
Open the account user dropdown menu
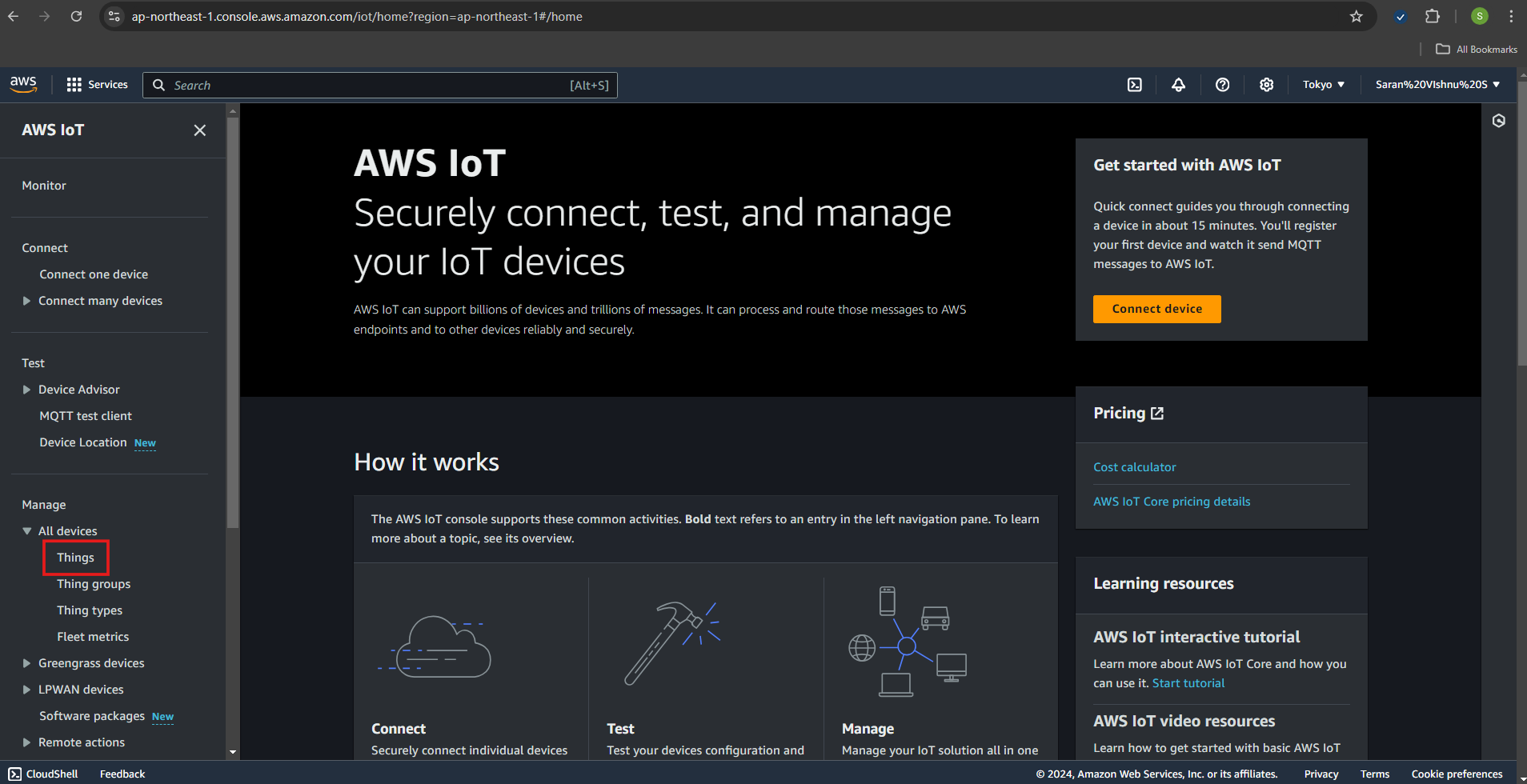click(1437, 85)
